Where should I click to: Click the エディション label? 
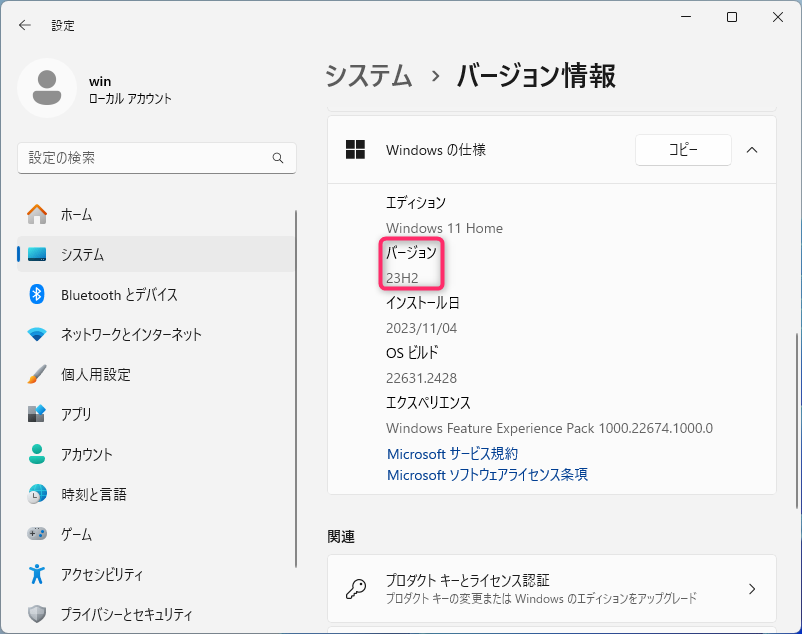tap(416, 203)
